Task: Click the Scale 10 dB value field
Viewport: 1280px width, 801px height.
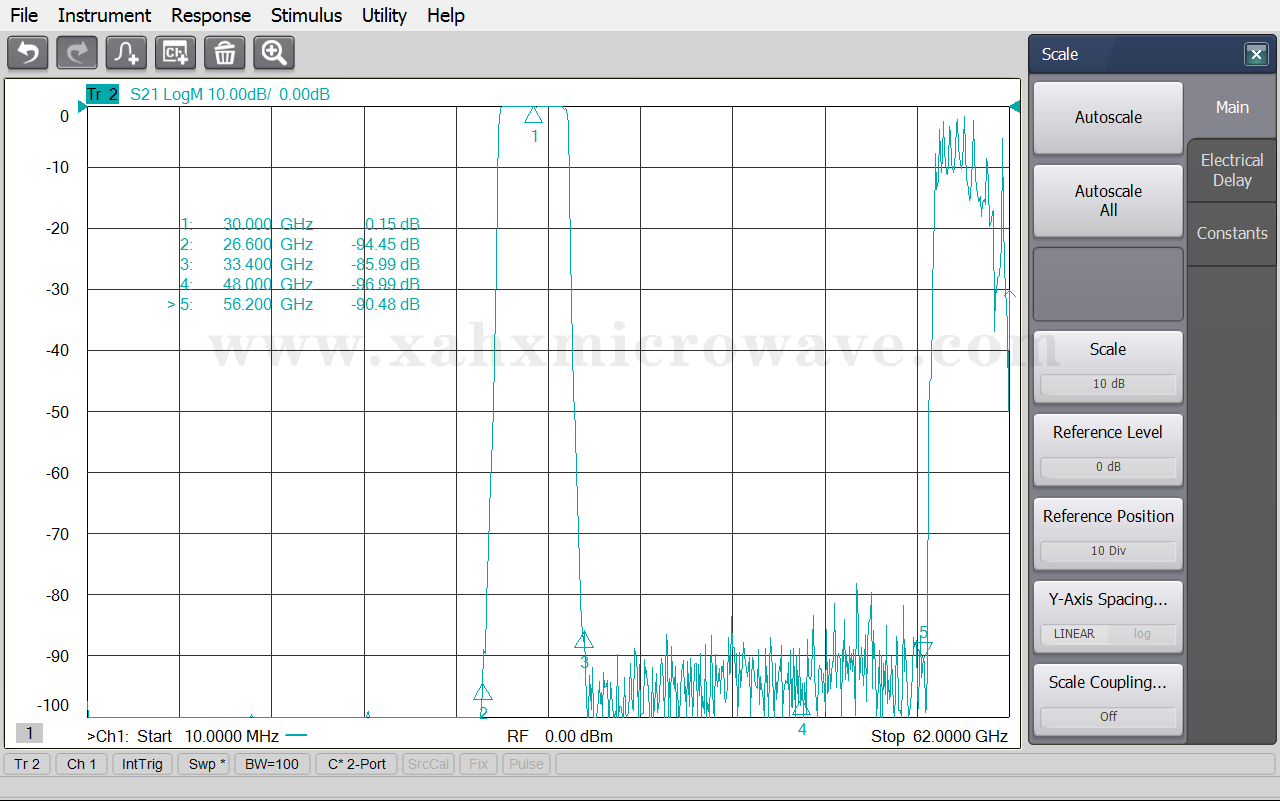Action: [x=1108, y=384]
